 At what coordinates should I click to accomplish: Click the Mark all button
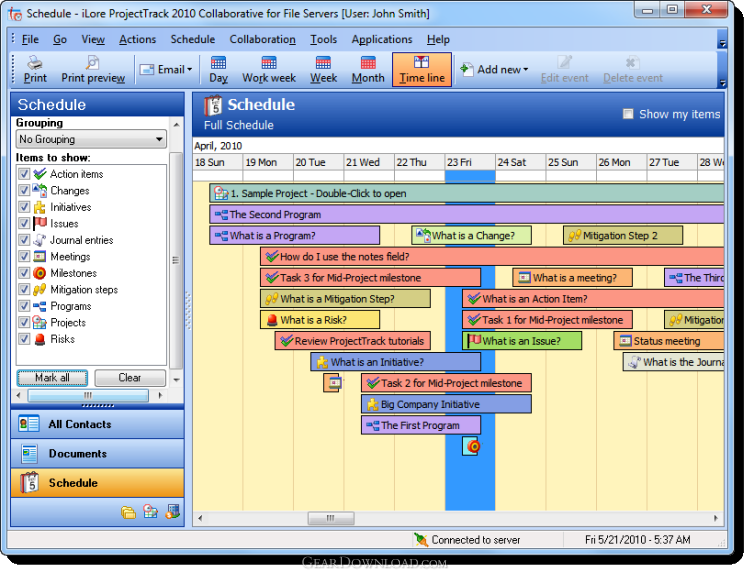(x=52, y=378)
